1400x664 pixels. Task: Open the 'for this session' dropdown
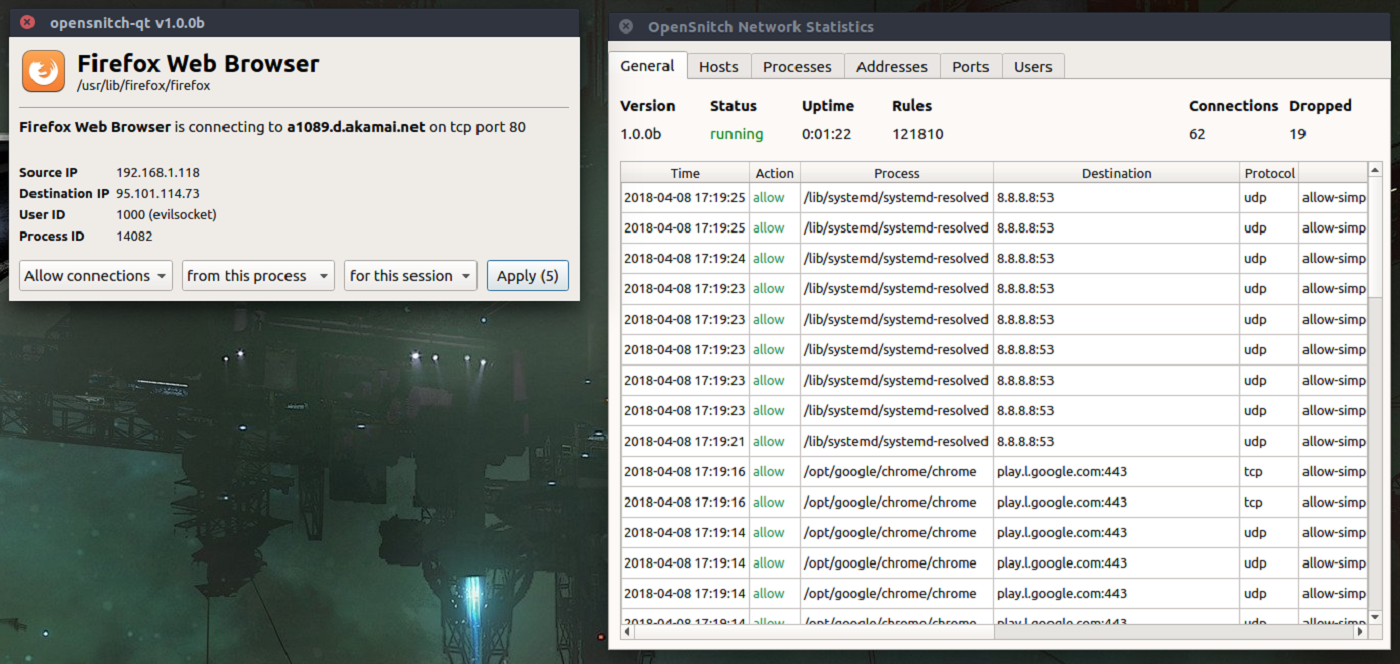(410, 276)
